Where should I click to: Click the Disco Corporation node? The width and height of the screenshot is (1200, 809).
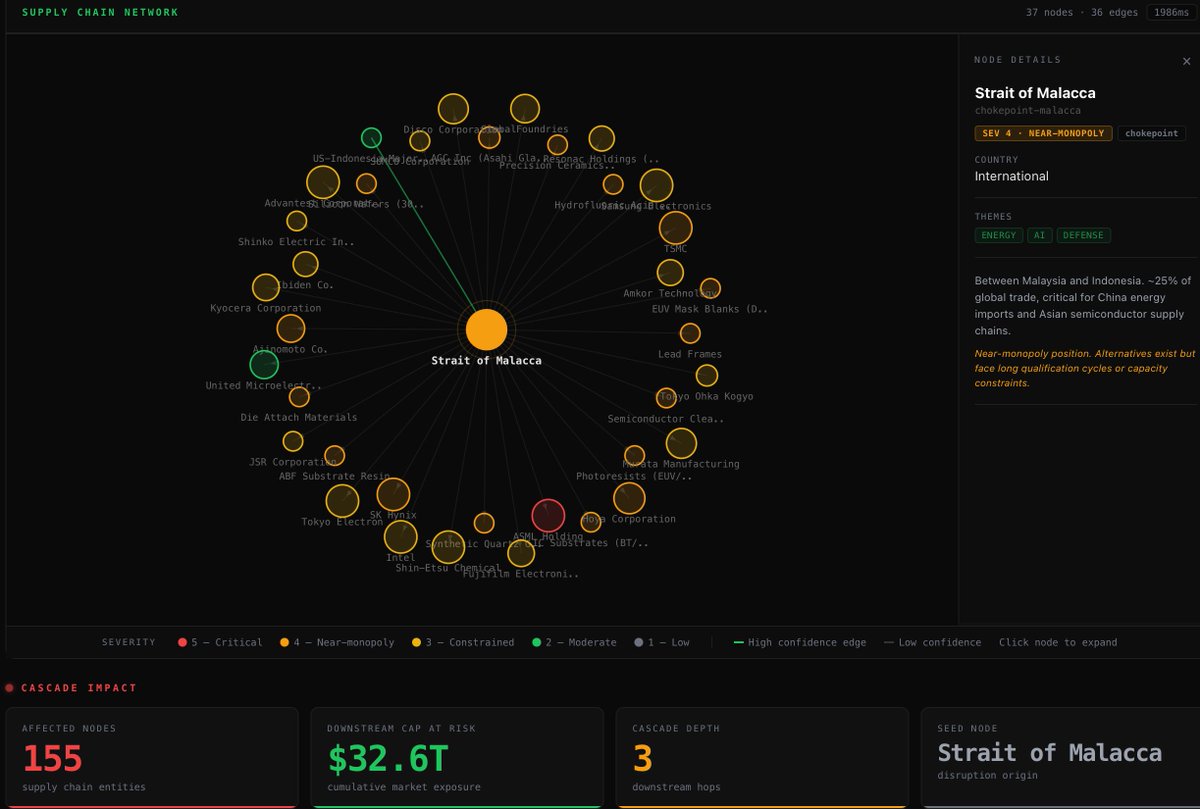tap(453, 109)
